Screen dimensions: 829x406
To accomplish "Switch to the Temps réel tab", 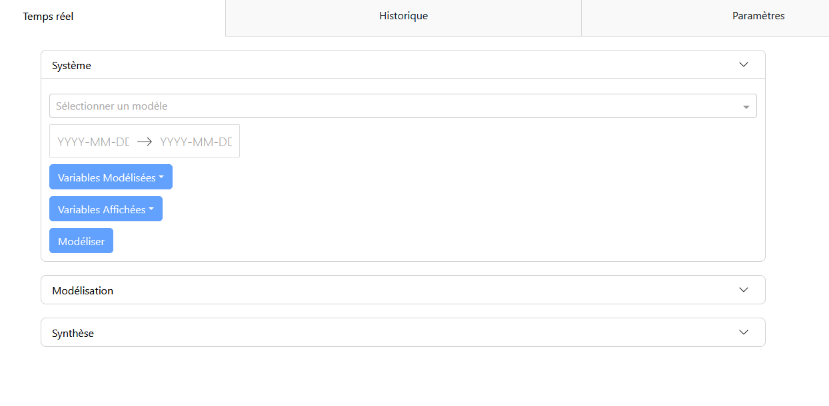I will [x=48, y=16].
